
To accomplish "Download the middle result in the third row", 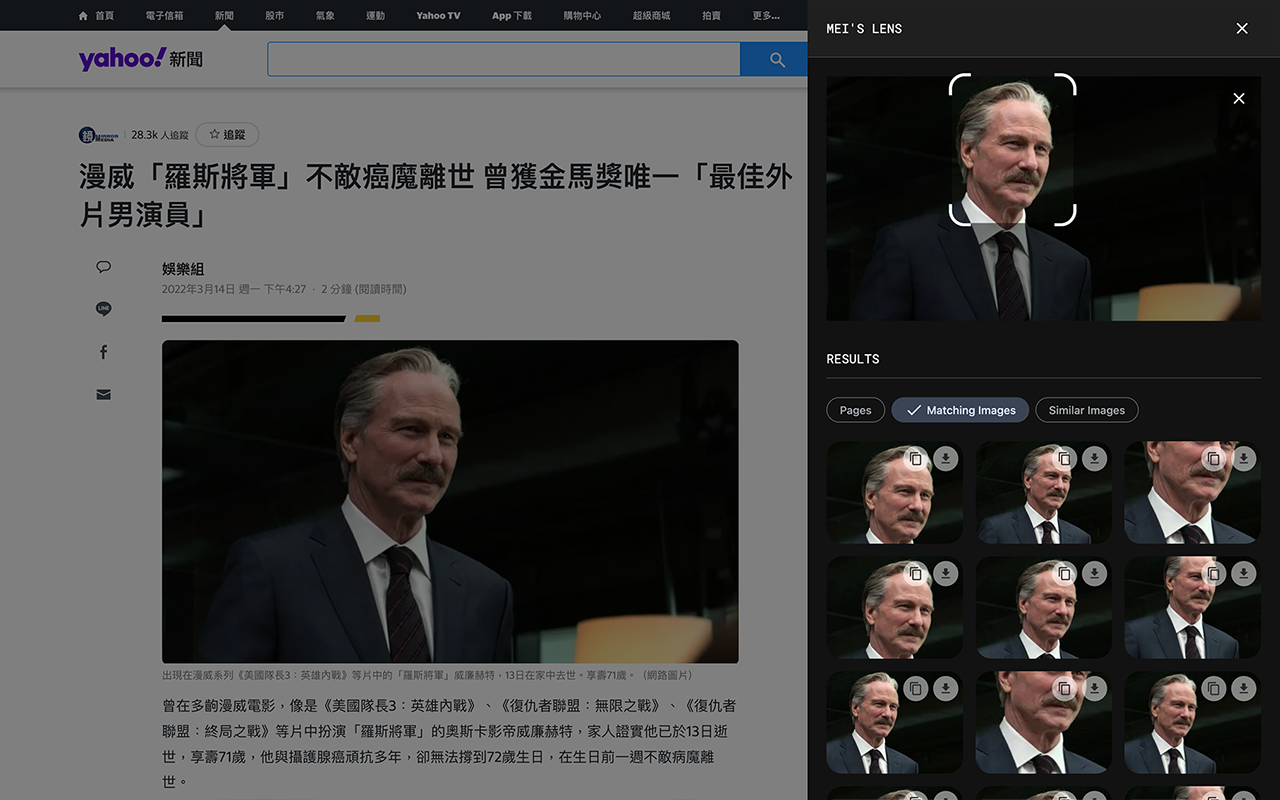I will point(1095,689).
